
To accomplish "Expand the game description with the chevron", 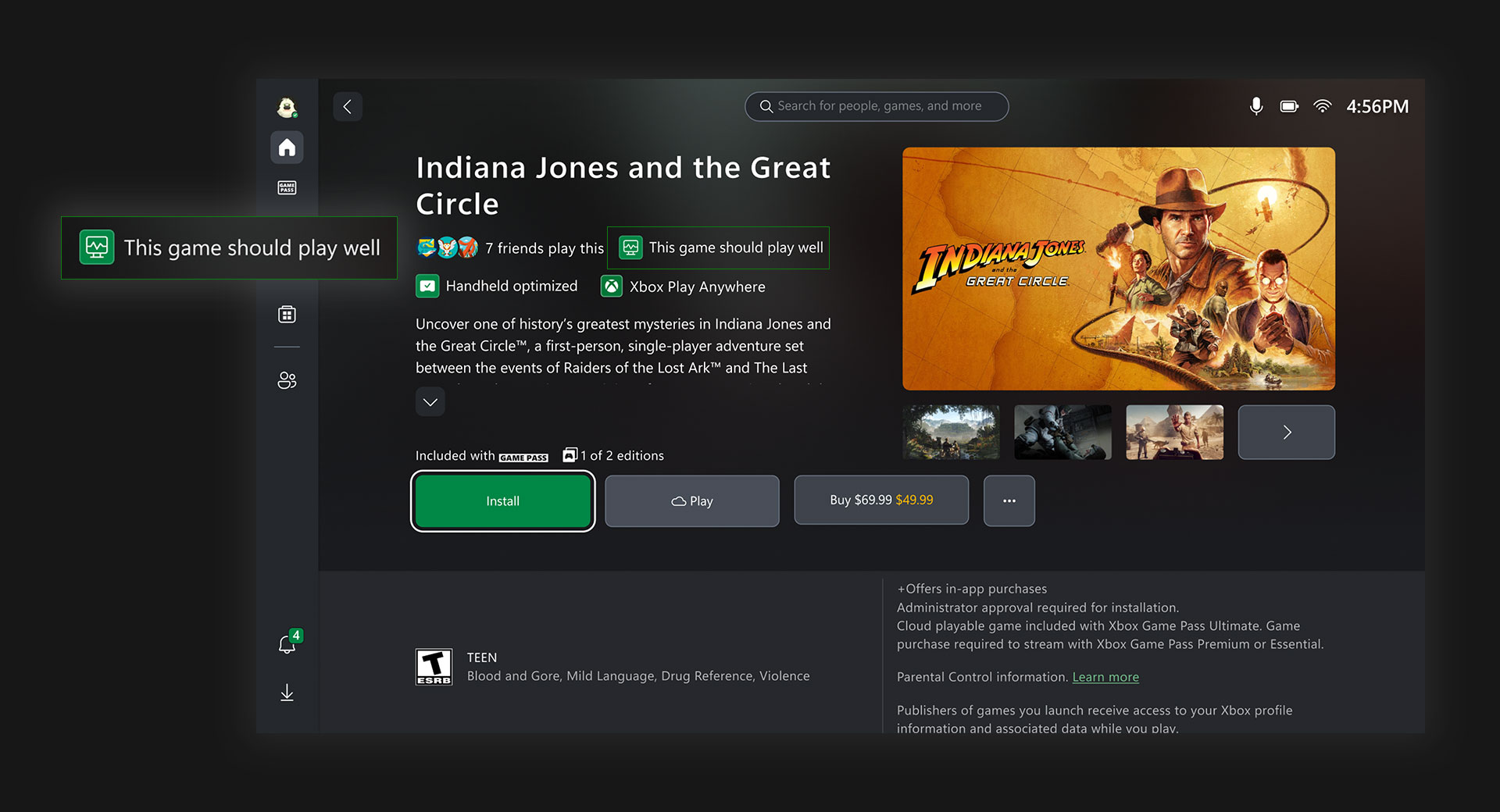I will pos(430,401).
